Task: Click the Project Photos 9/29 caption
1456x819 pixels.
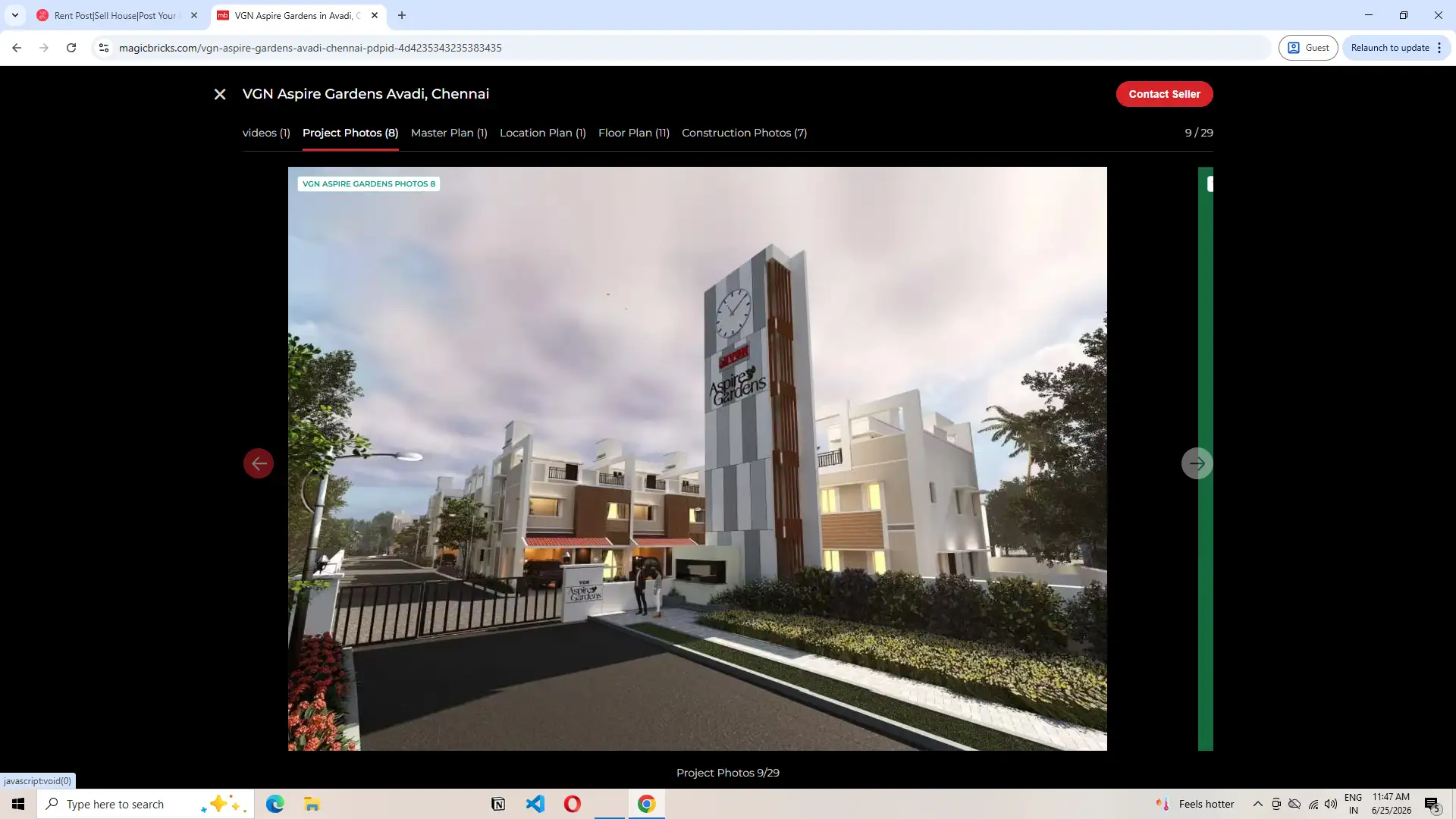Action: click(x=728, y=773)
